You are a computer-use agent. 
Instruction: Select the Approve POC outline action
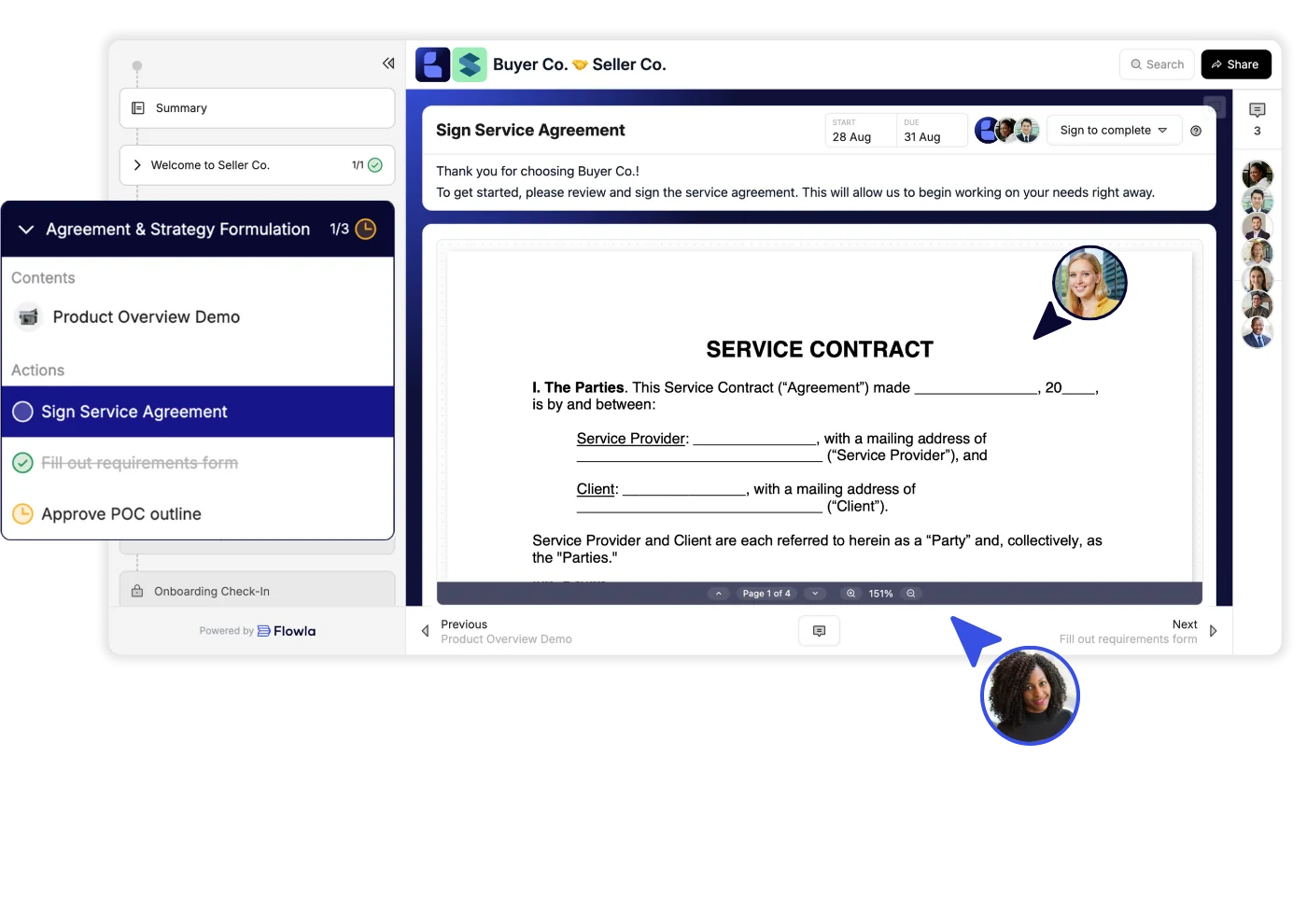tap(198, 514)
